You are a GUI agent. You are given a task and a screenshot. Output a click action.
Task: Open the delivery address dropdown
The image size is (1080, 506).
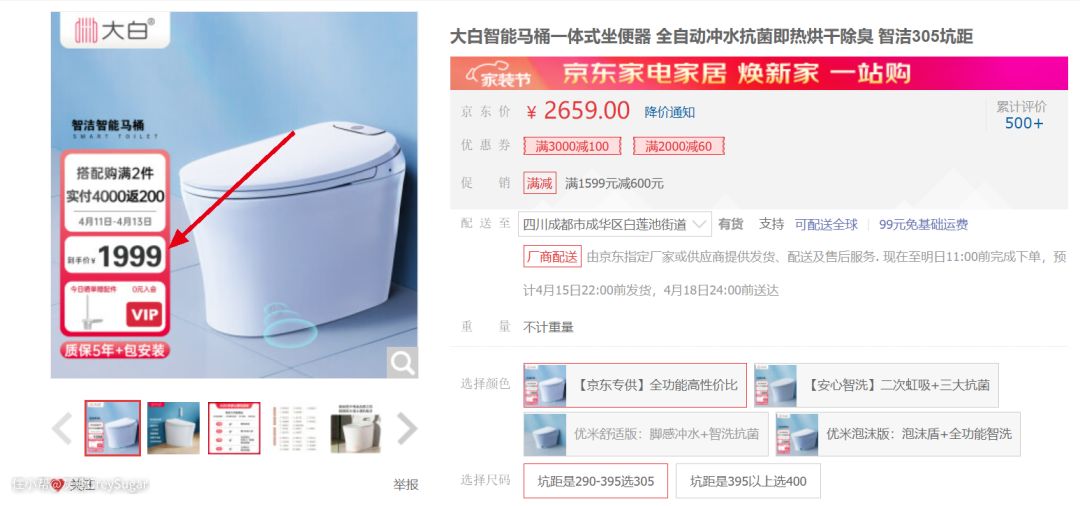(614, 224)
